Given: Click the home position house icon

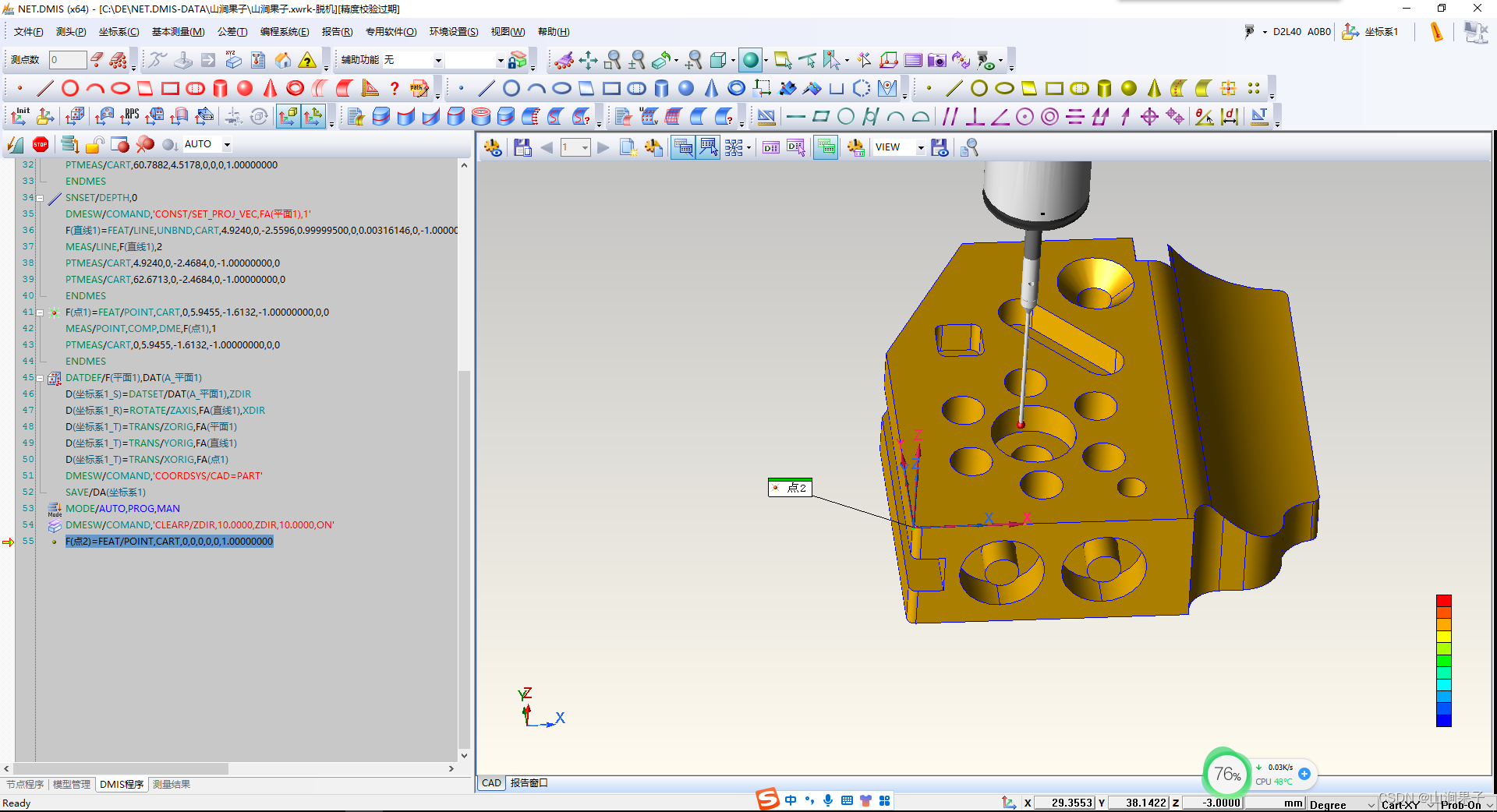Looking at the screenshot, I should point(283,60).
